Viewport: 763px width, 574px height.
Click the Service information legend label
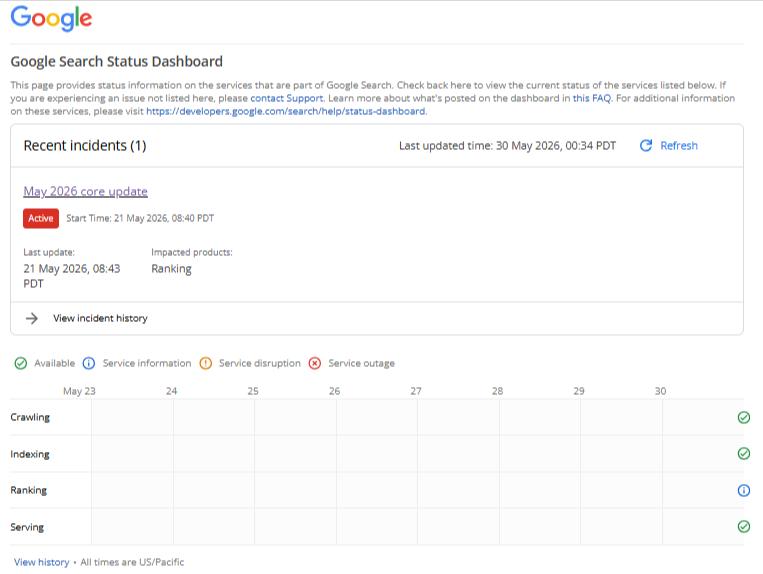pyautogui.click(x=147, y=363)
